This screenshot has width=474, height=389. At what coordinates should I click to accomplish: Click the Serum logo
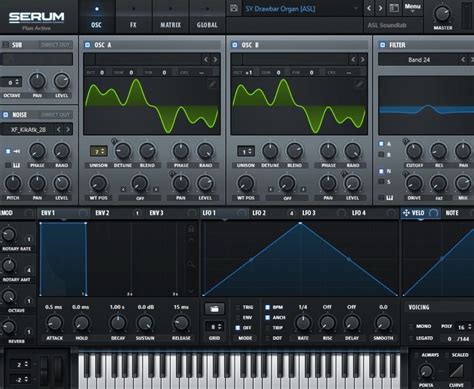pyautogui.click(x=36, y=17)
